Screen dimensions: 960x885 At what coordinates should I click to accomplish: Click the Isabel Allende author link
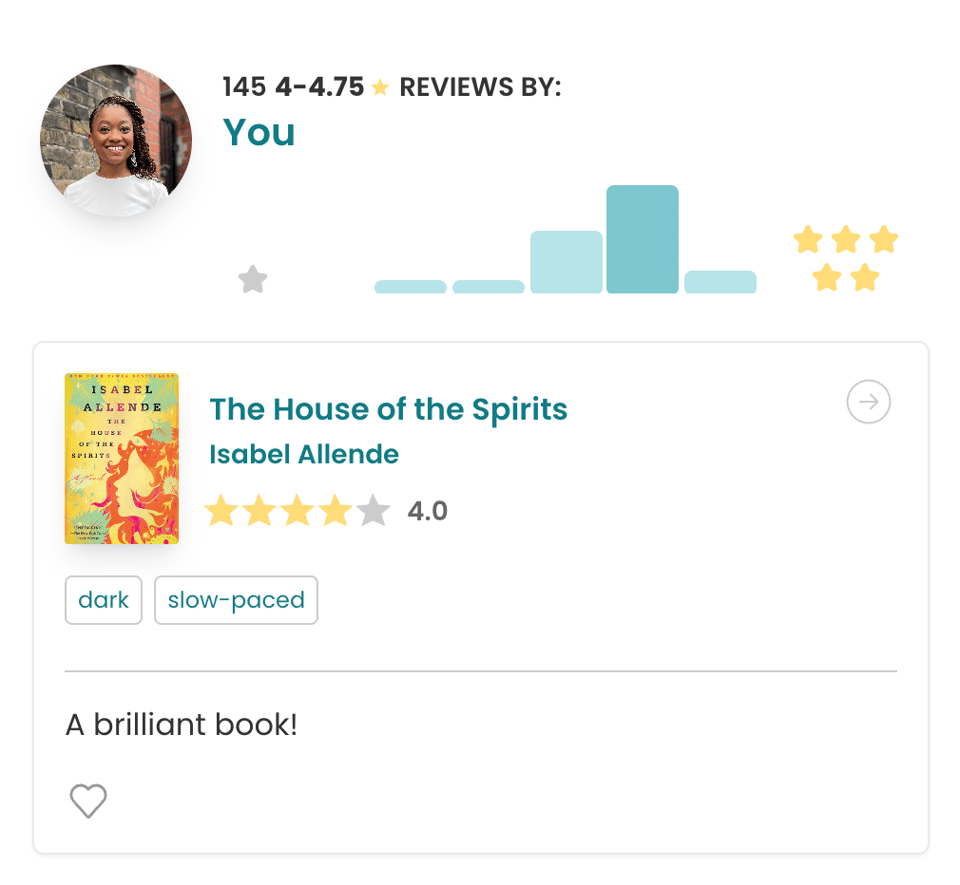pyautogui.click(x=304, y=454)
